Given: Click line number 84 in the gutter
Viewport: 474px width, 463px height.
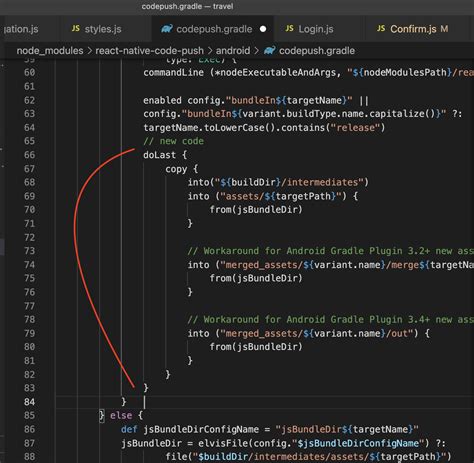Looking at the screenshot, I should [29, 402].
